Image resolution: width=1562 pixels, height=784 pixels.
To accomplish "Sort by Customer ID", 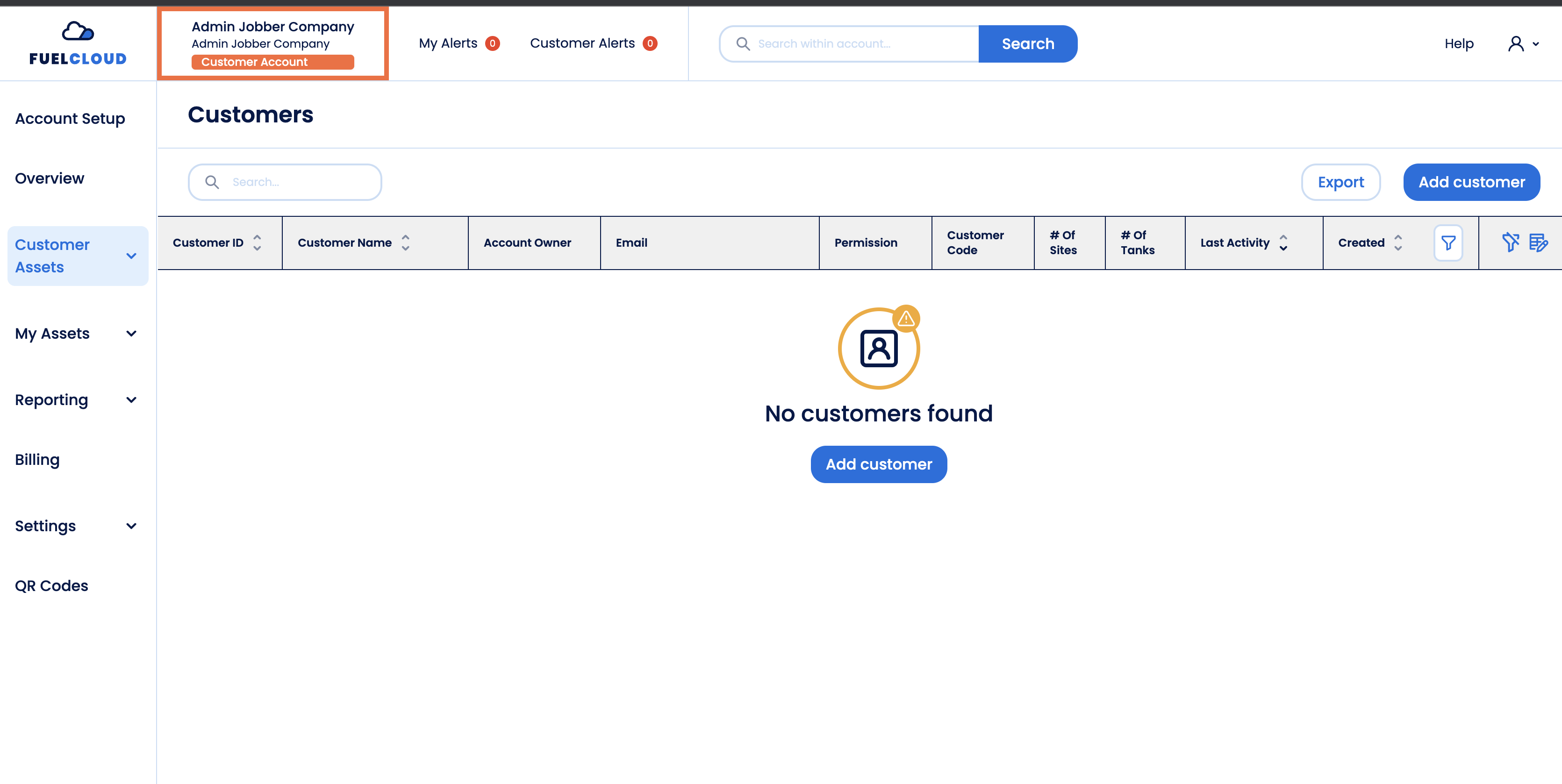I will click(x=257, y=242).
